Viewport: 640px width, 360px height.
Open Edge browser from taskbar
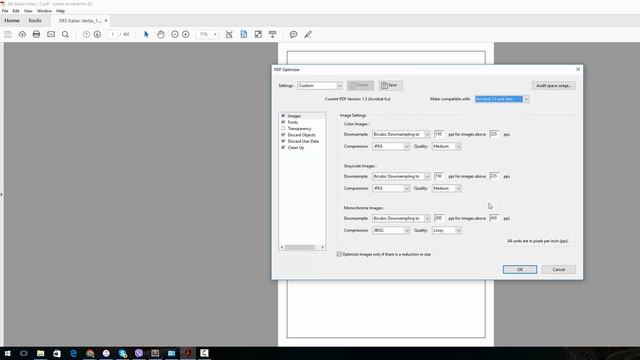pyautogui.click(x=73, y=353)
